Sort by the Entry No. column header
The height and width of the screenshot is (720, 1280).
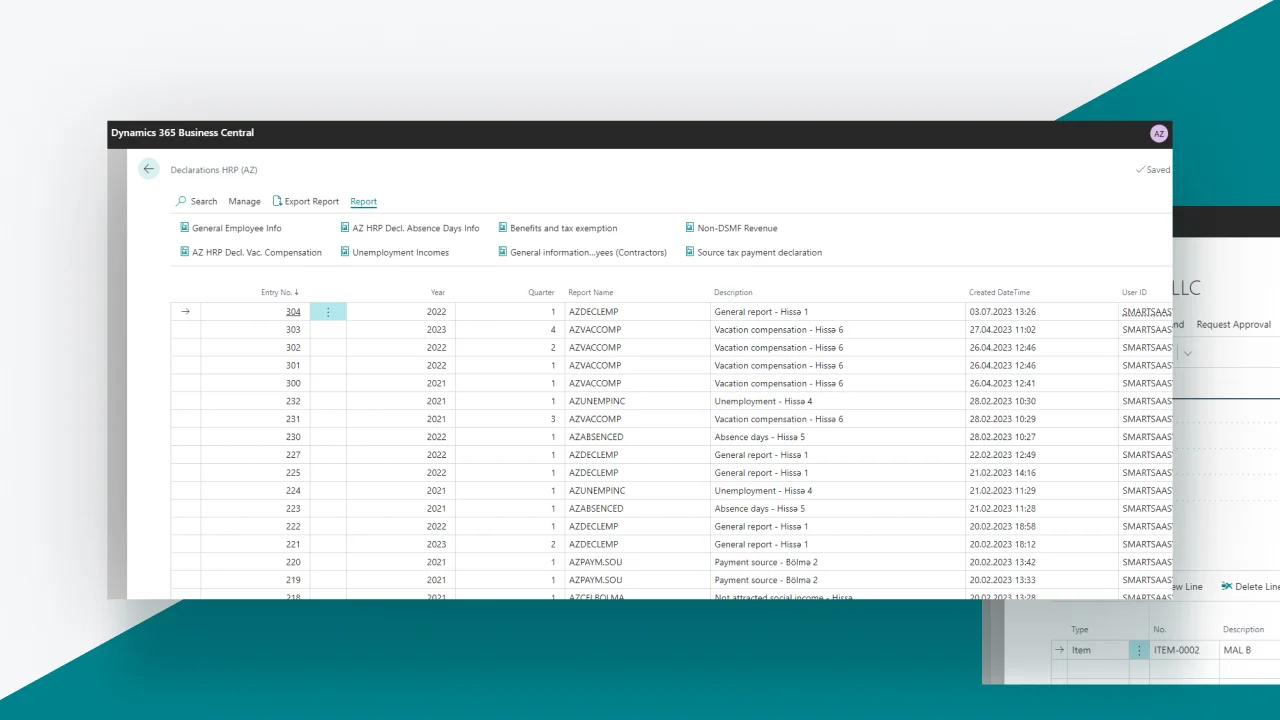279,292
